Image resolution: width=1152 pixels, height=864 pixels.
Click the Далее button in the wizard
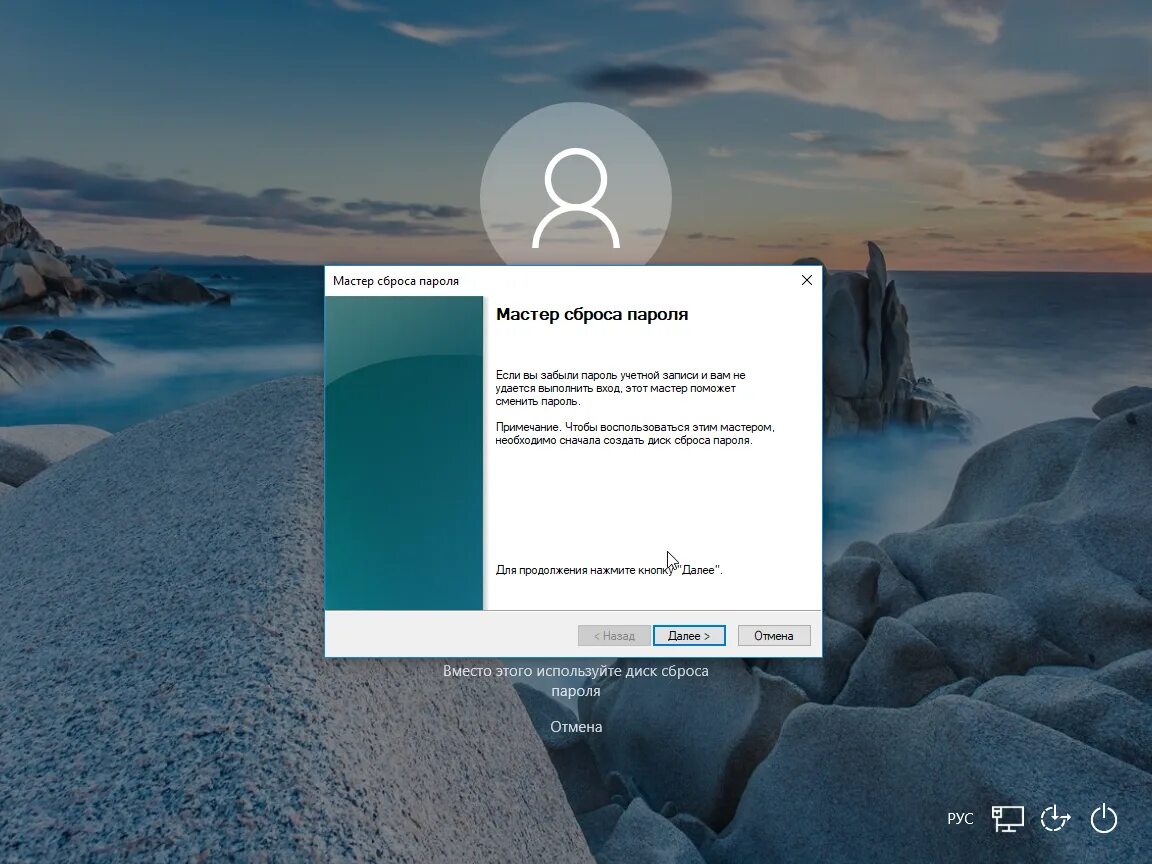click(x=688, y=636)
